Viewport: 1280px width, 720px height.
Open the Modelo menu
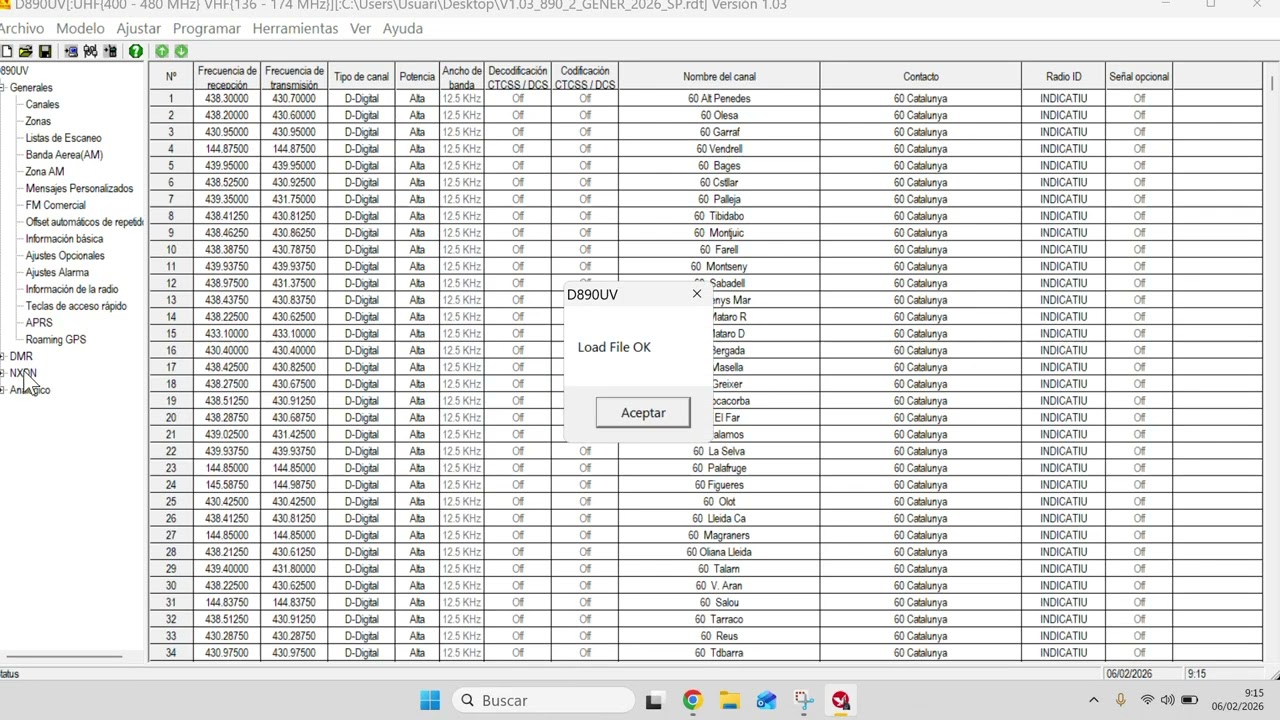pyautogui.click(x=80, y=28)
